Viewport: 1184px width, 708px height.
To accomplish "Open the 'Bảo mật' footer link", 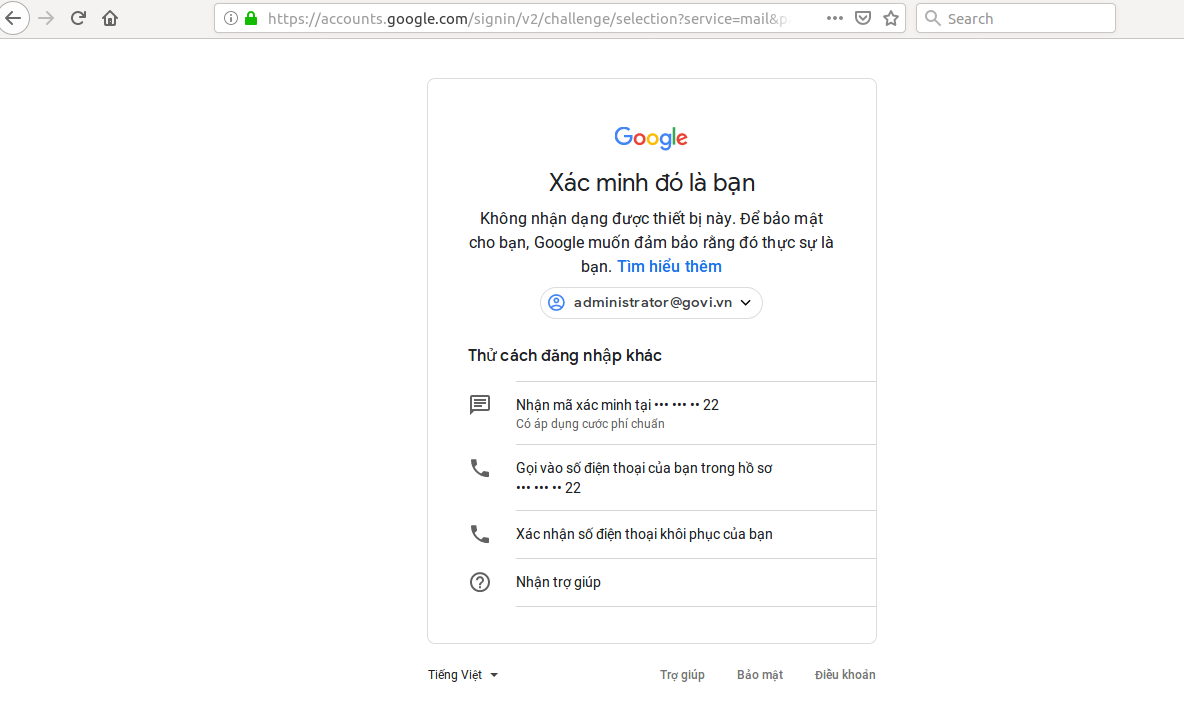I will click(760, 675).
